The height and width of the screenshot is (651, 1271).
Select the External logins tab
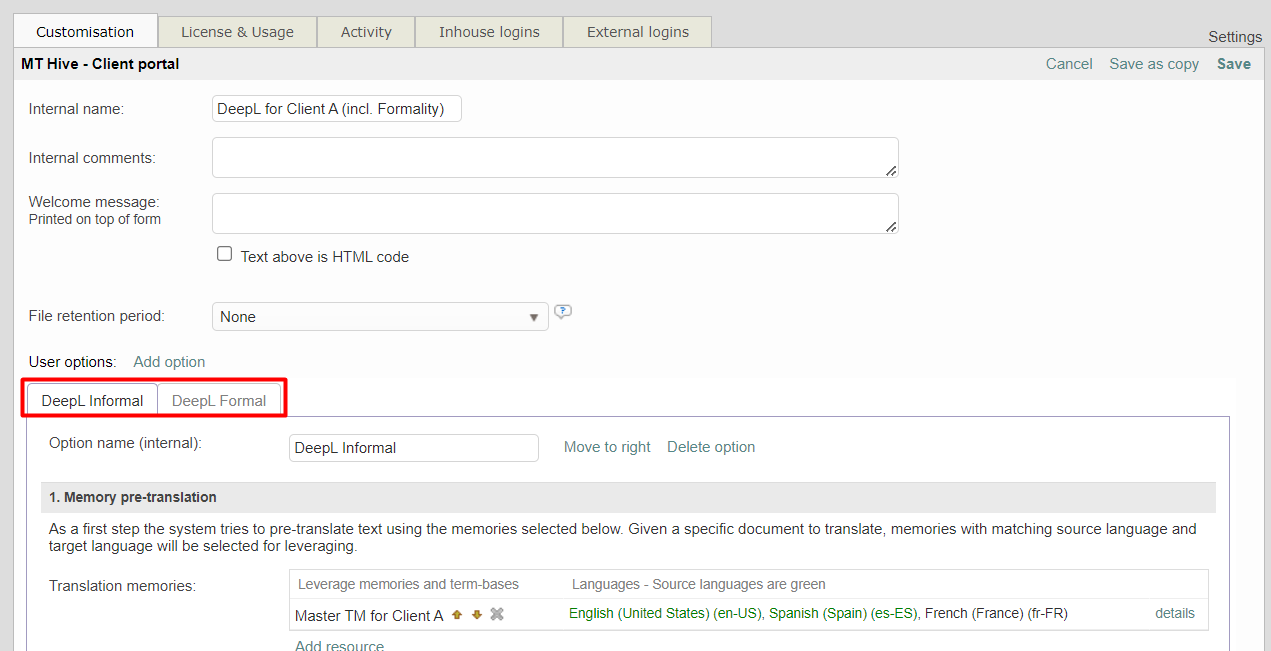coord(637,32)
